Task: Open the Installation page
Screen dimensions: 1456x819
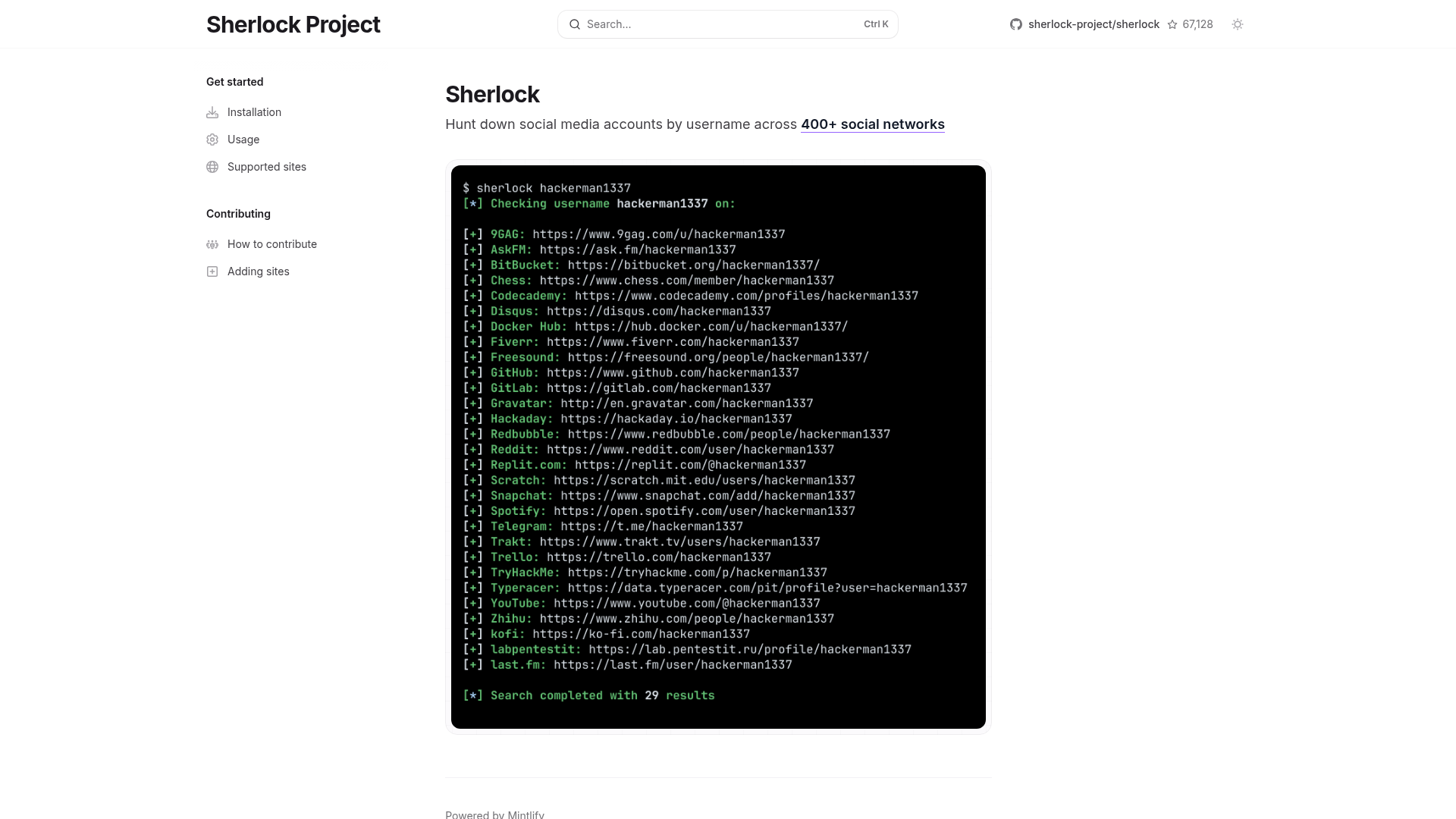Action: coord(254,112)
